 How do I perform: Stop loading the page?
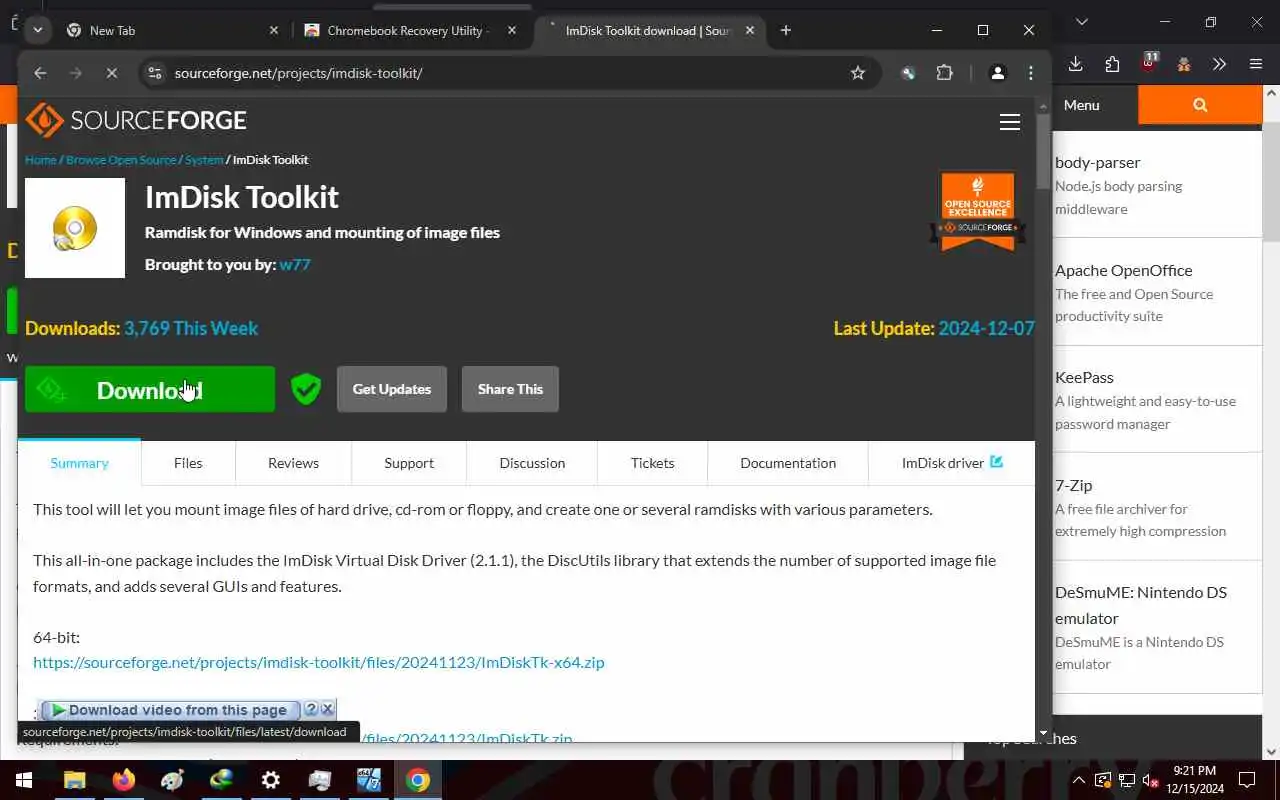click(112, 73)
